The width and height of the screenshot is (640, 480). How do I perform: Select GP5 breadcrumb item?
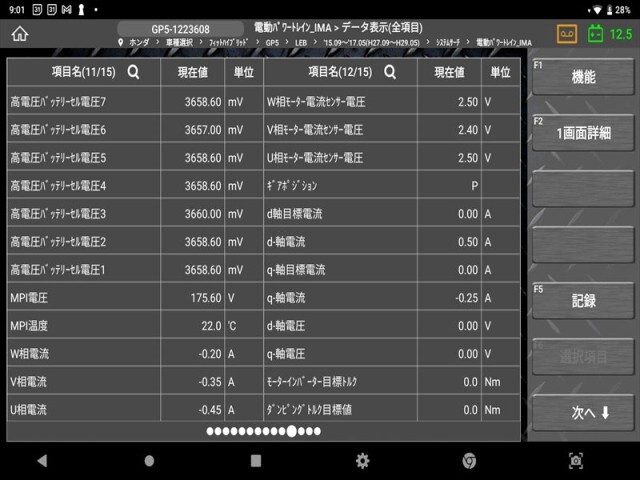tap(272, 42)
